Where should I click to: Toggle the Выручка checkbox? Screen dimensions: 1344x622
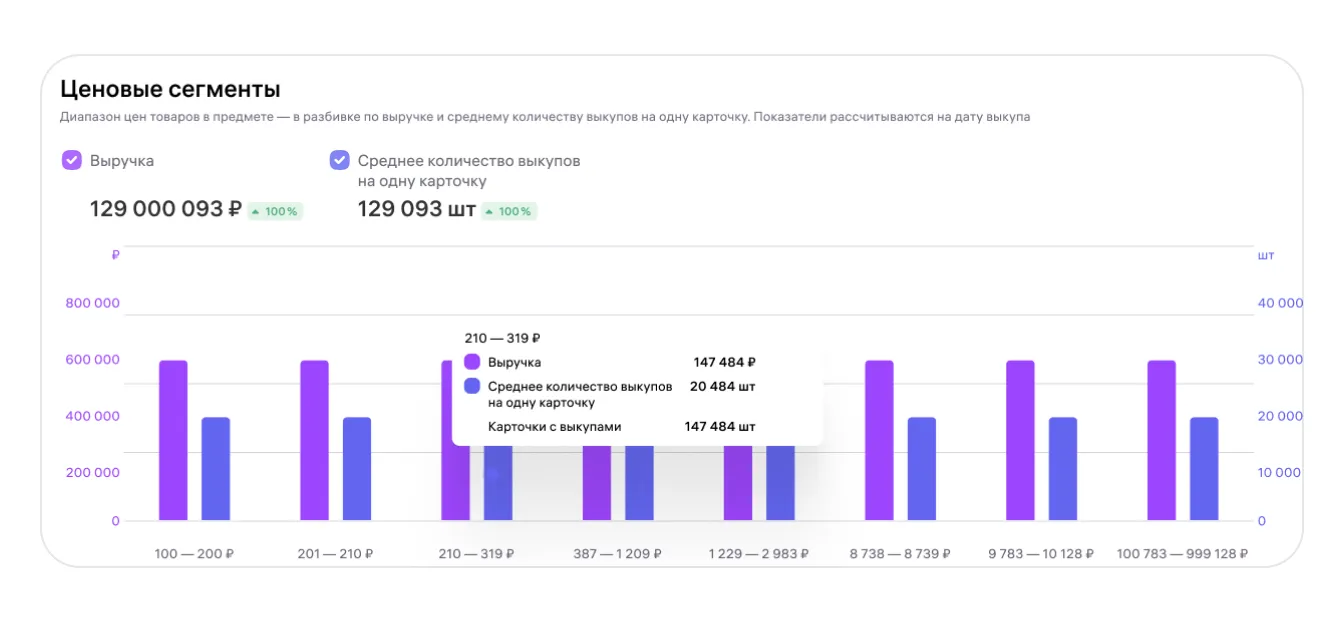click(x=72, y=160)
